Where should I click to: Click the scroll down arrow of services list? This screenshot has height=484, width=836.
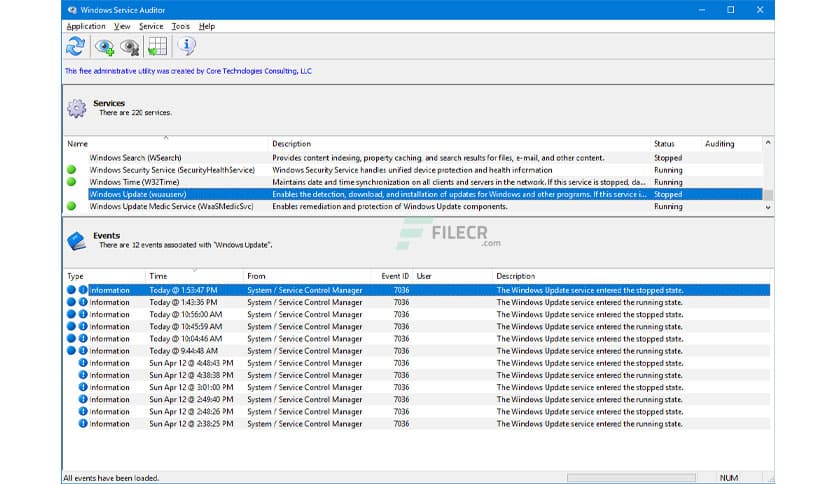(x=768, y=208)
